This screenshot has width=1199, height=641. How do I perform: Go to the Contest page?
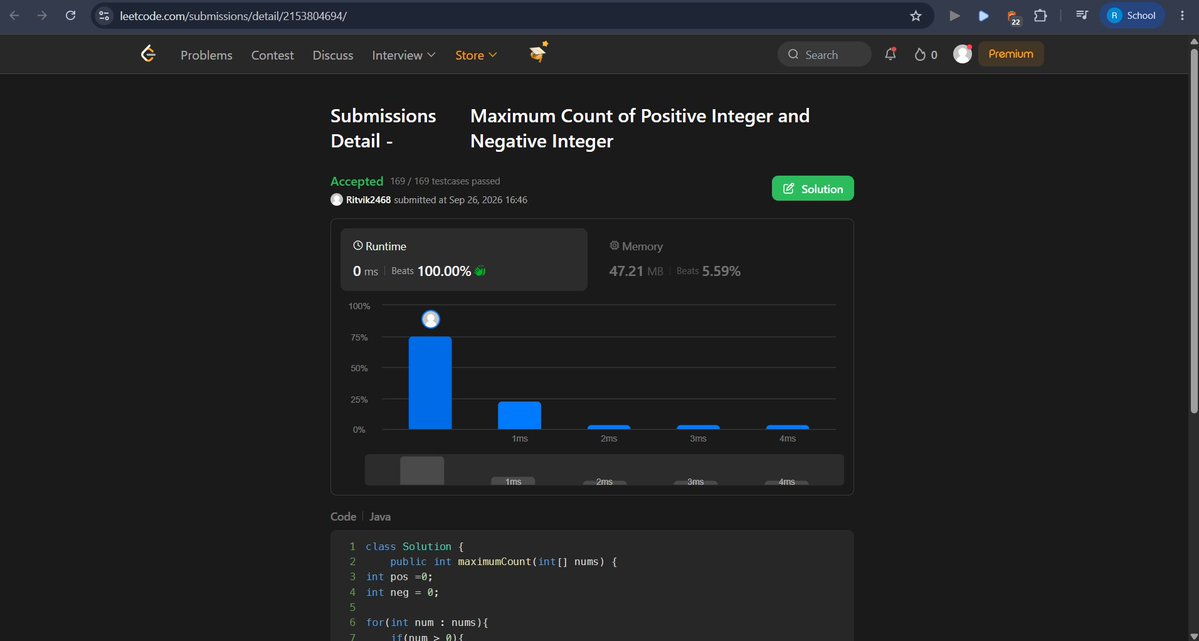click(x=272, y=55)
